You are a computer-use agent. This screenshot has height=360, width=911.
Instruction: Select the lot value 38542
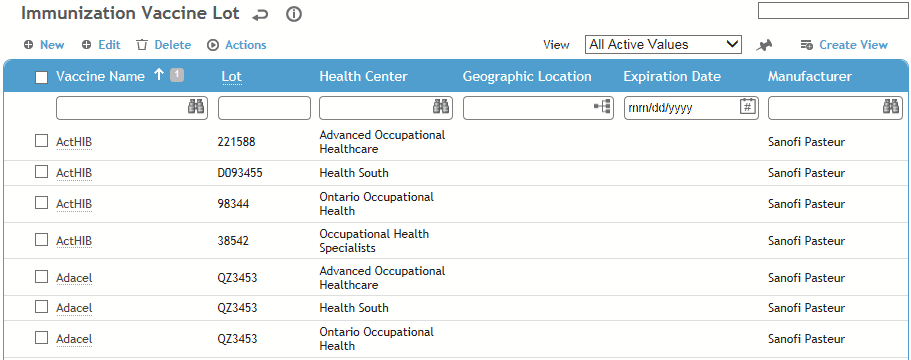tap(233, 241)
